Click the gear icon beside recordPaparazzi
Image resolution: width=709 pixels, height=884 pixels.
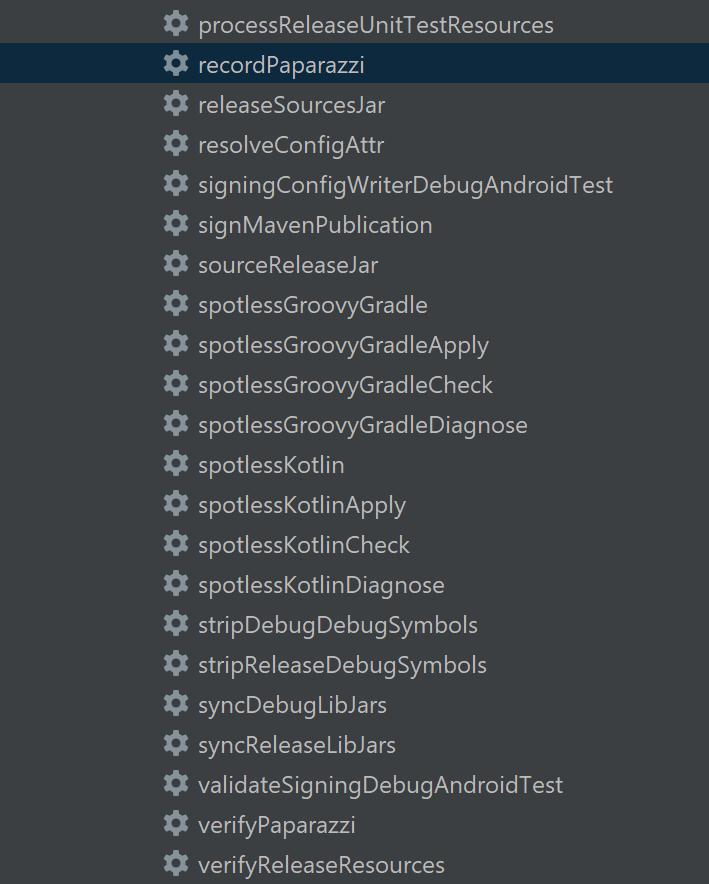(176, 63)
